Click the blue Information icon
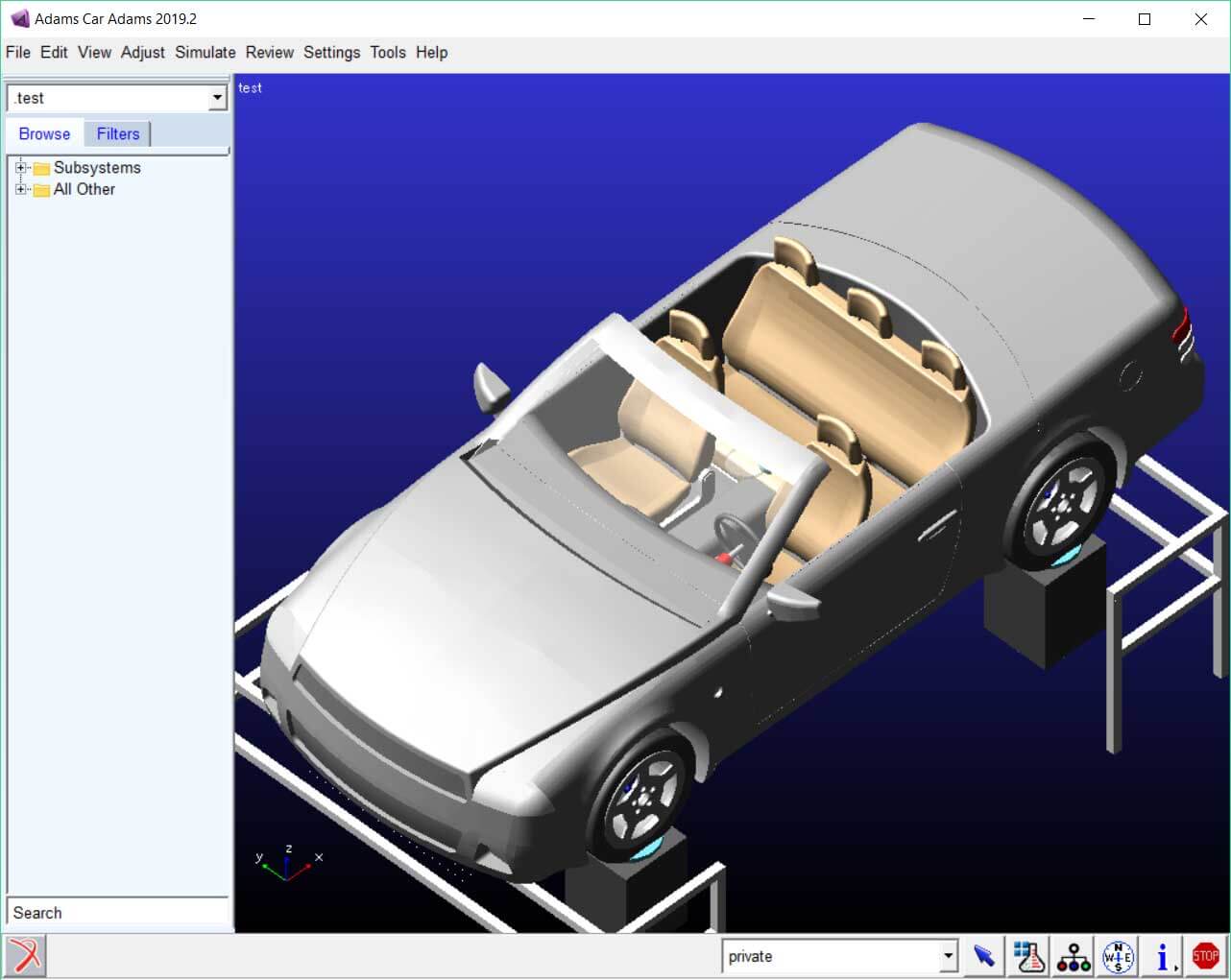The width and height of the screenshot is (1231, 980). click(1162, 956)
